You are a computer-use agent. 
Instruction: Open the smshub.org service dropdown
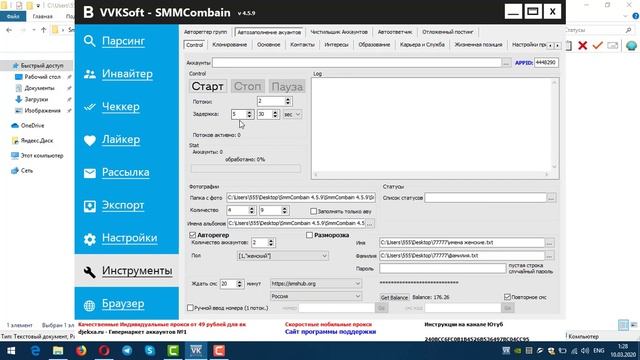[316, 283]
